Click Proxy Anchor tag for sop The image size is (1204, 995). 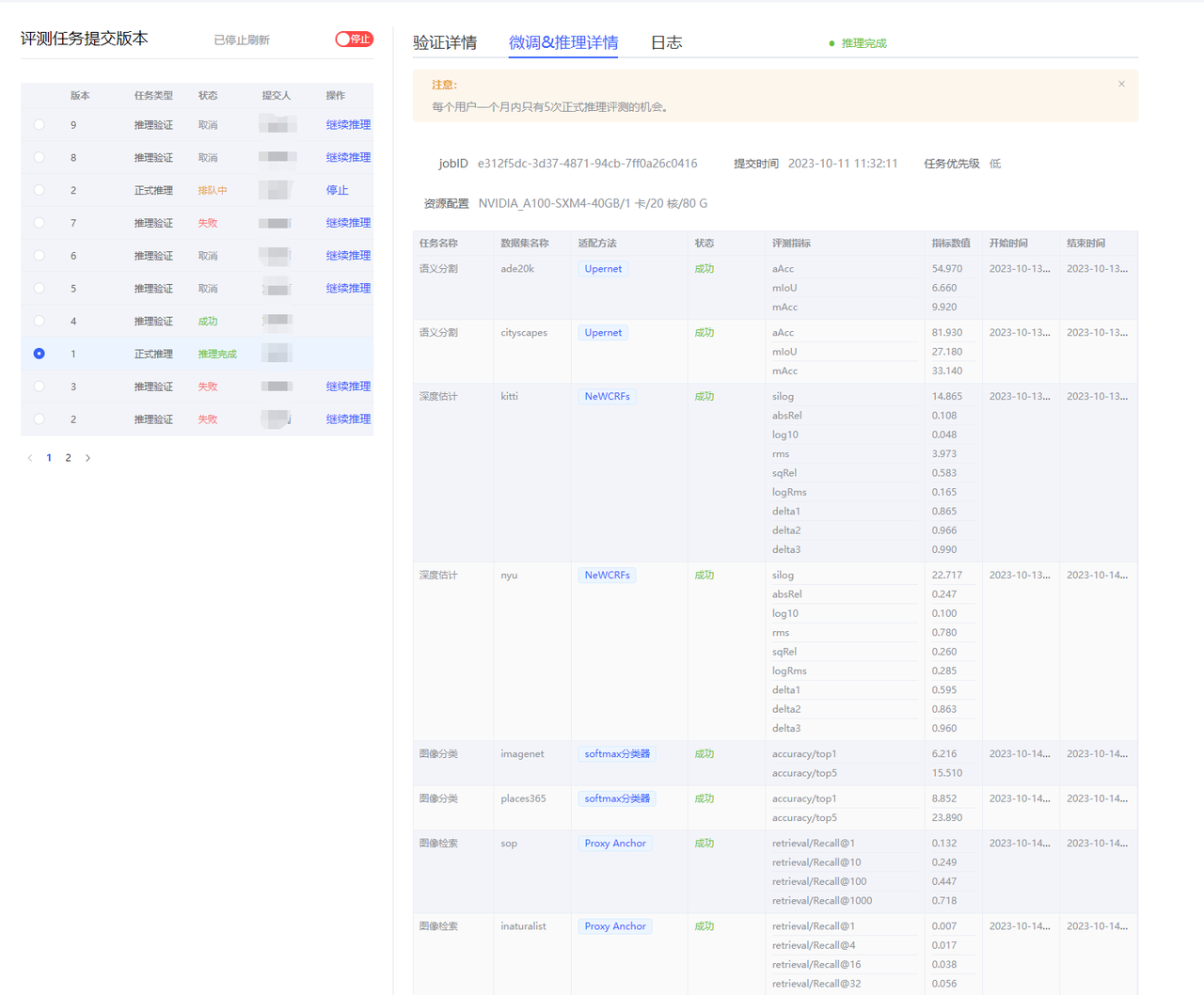click(615, 844)
